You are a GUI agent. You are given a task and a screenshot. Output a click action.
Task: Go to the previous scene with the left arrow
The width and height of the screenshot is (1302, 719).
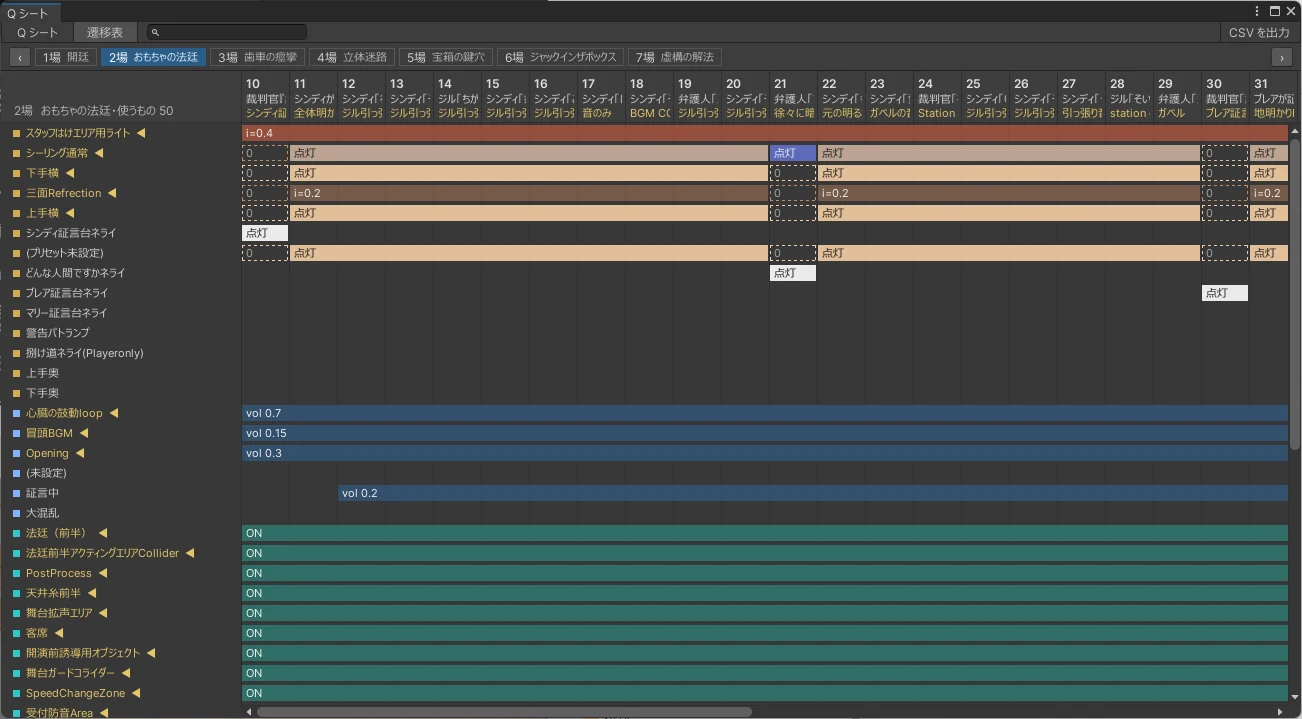click(20, 57)
